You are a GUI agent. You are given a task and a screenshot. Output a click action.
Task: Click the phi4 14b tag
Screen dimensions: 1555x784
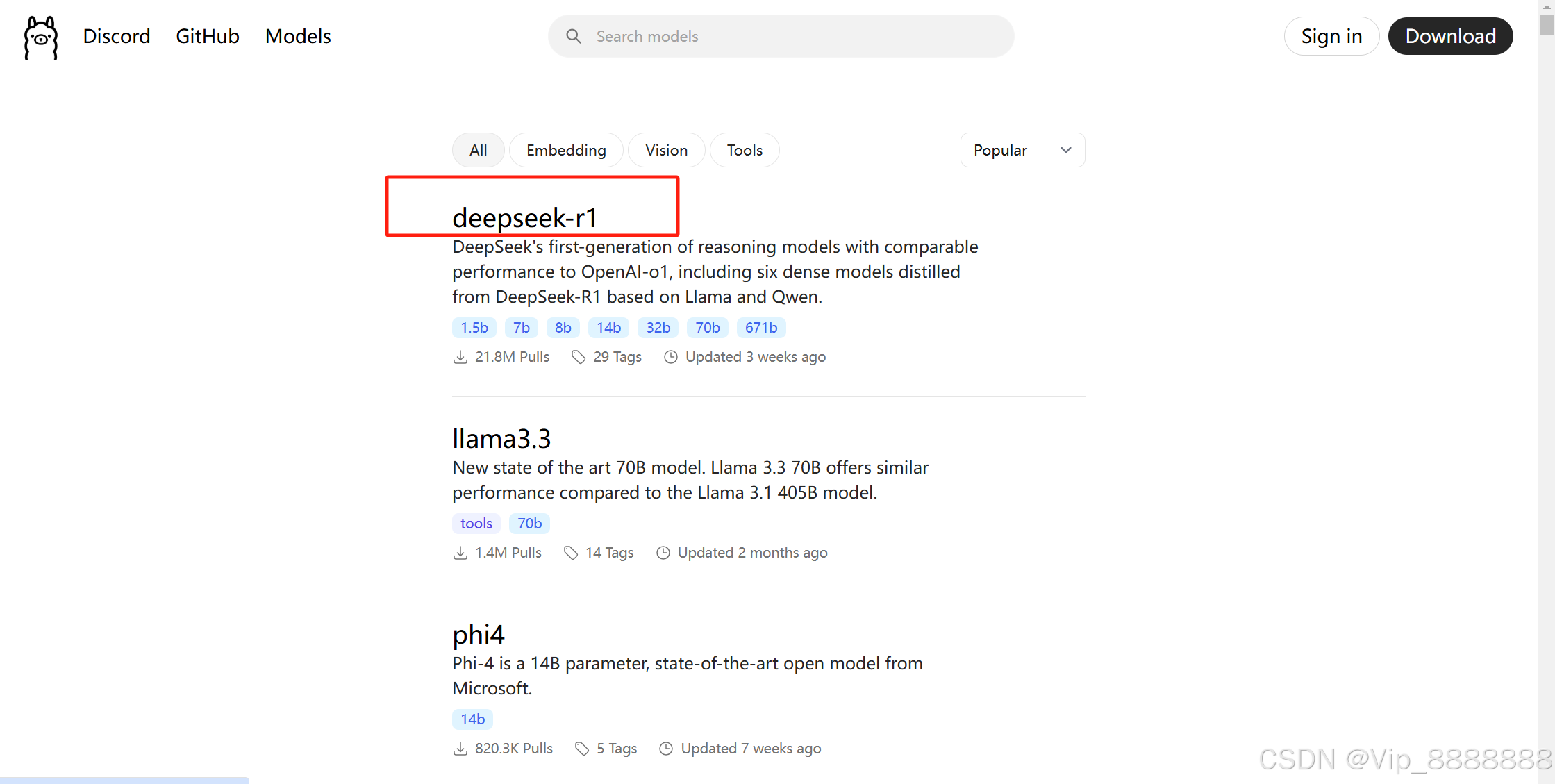[x=473, y=719]
